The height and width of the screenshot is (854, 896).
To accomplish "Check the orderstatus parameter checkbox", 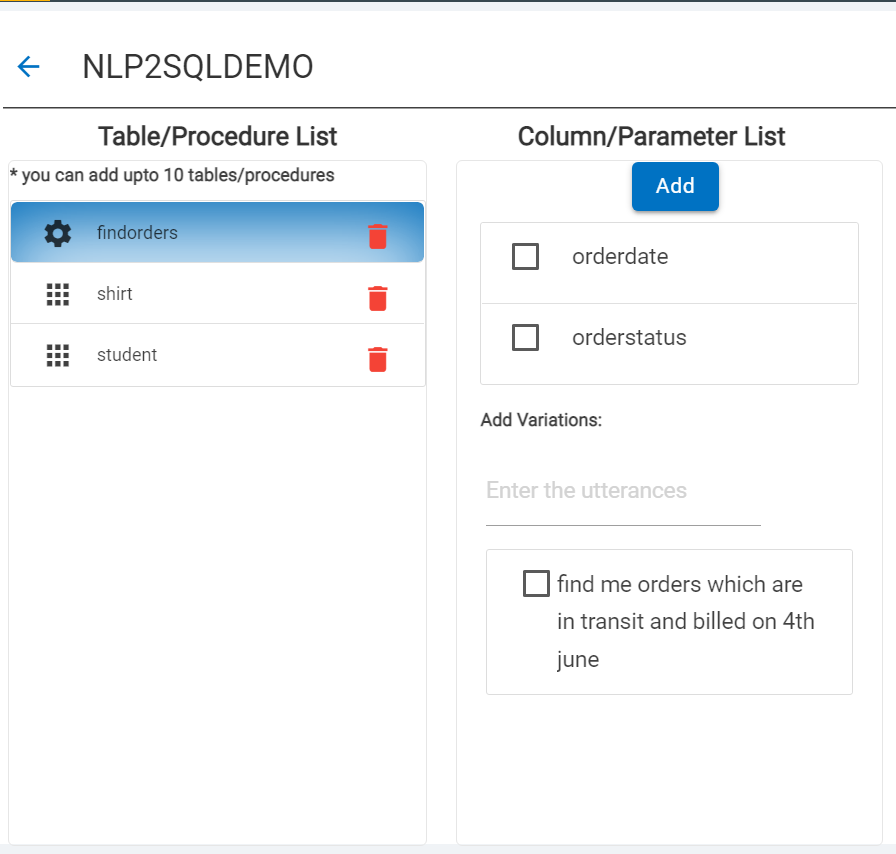I will (x=525, y=338).
